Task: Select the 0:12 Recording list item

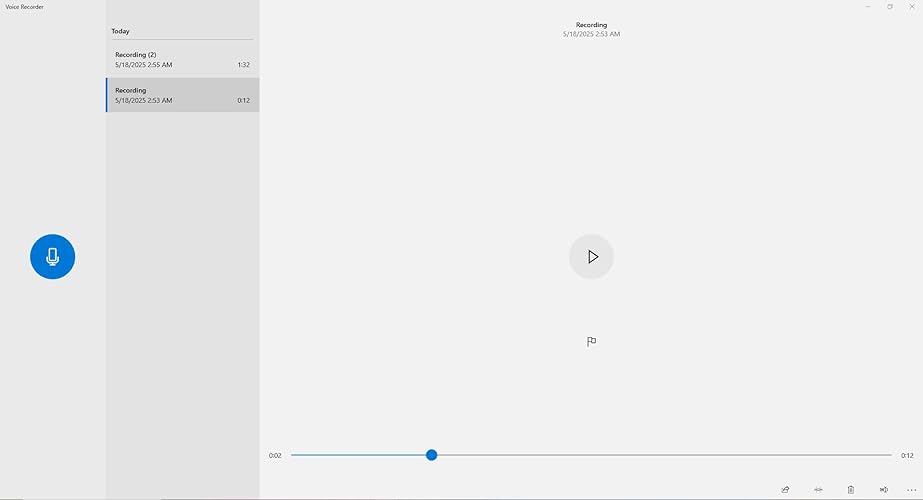Action: tap(182, 95)
